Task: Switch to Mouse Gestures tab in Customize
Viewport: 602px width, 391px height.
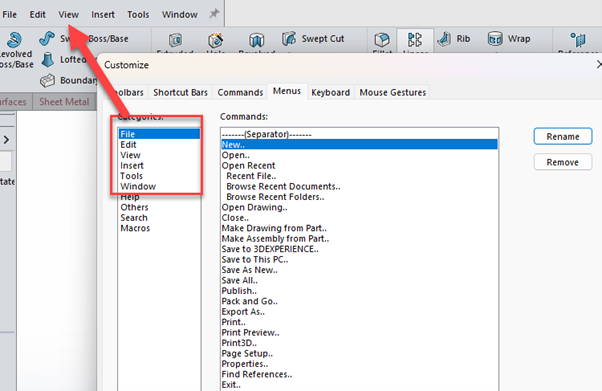Action: tap(393, 93)
